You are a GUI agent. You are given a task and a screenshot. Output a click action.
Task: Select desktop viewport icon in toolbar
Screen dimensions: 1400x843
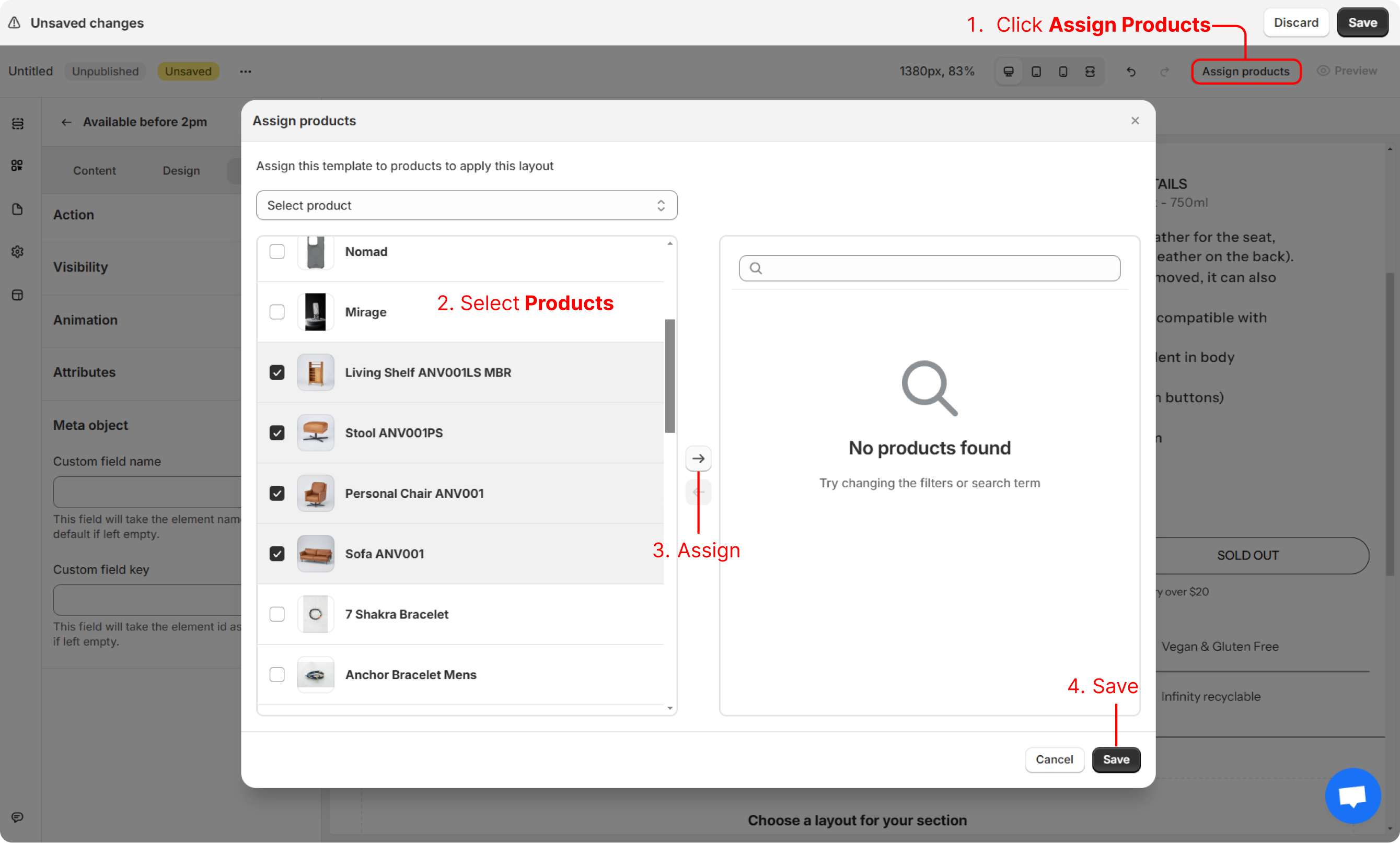1009,72
